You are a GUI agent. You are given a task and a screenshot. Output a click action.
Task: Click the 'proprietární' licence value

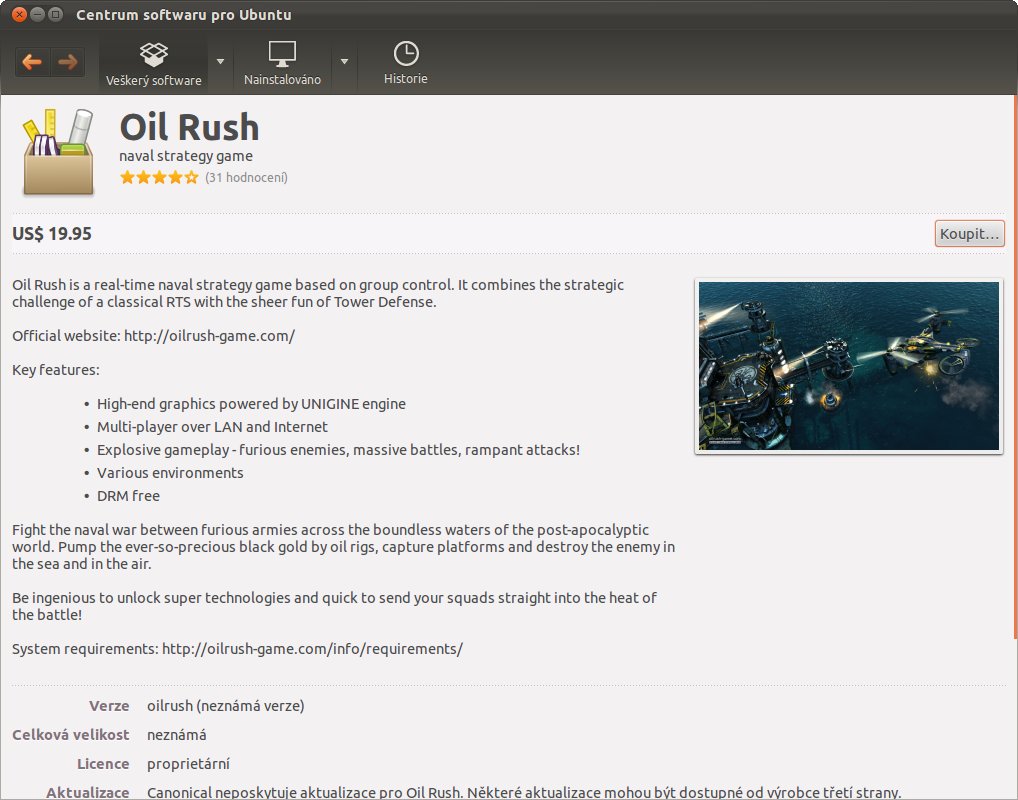pyautogui.click(x=188, y=764)
